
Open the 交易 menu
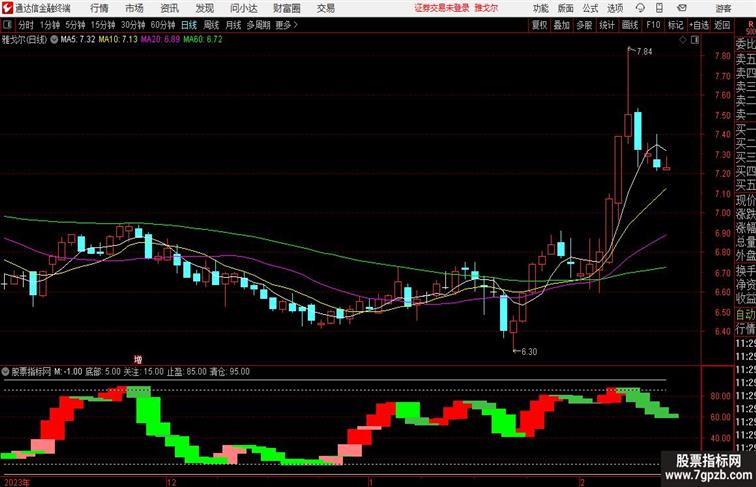click(x=325, y=8)
